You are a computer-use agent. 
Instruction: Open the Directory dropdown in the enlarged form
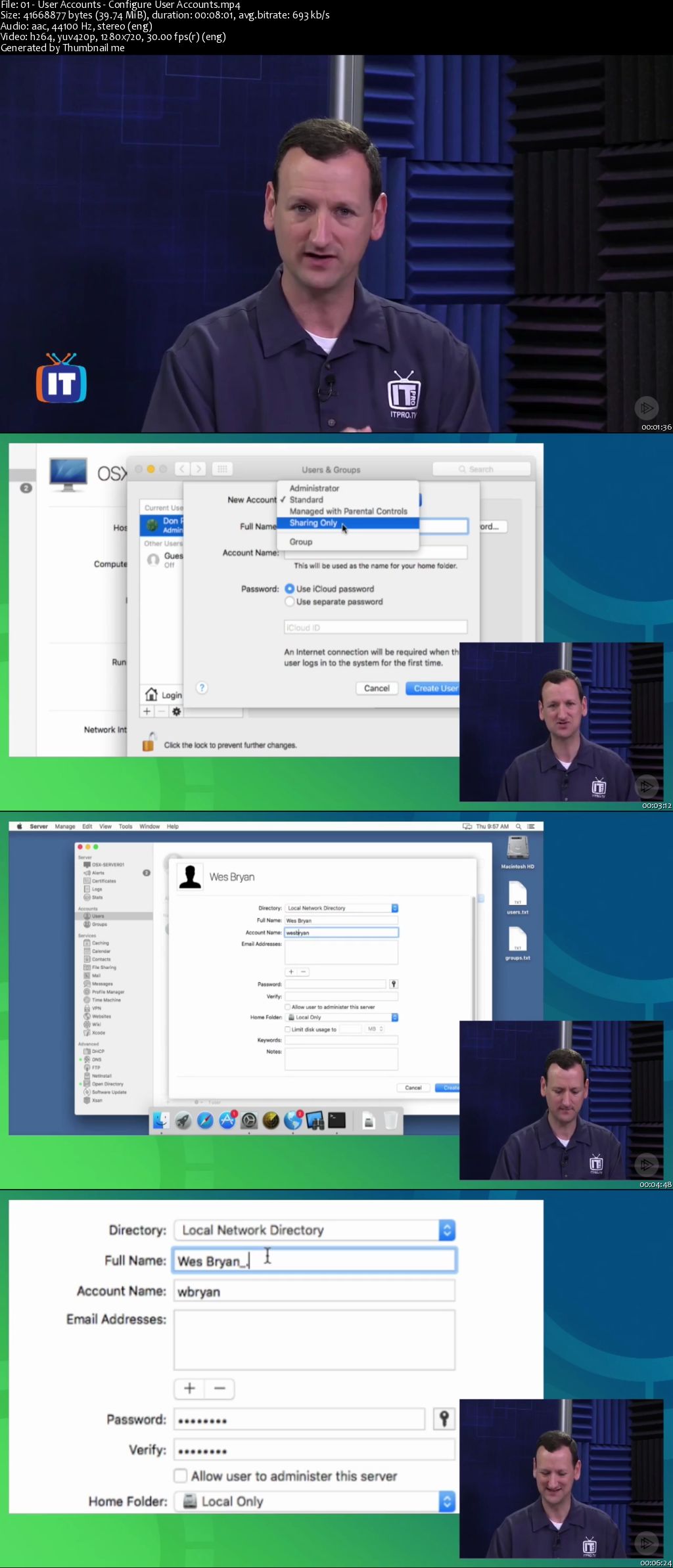point(315,1230)
